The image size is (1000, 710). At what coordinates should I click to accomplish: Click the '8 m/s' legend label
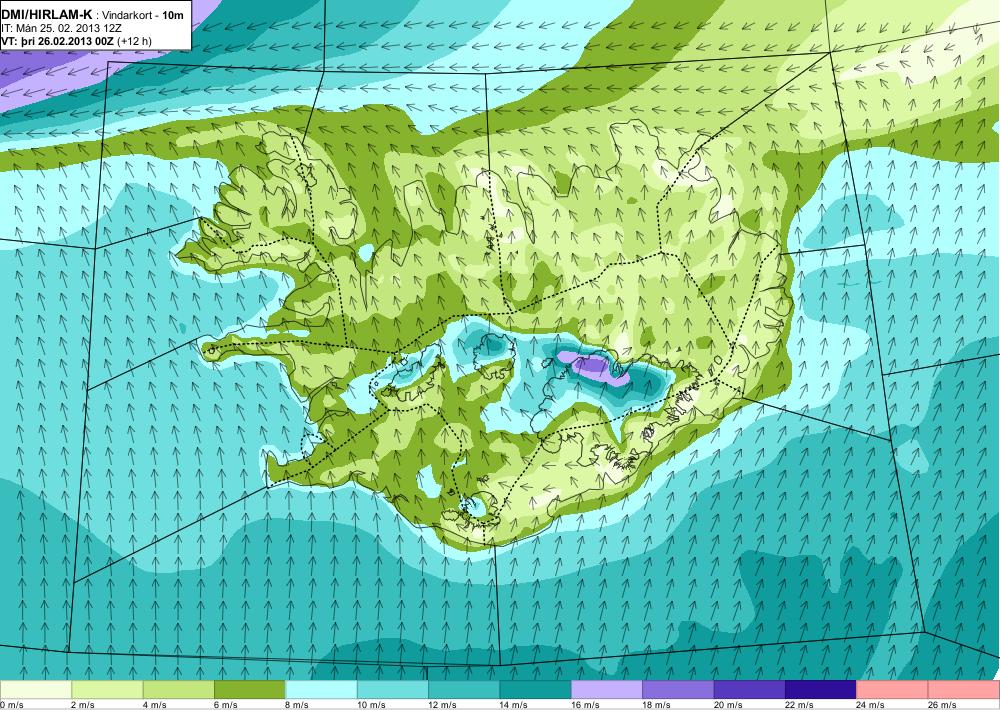[297, 704]
